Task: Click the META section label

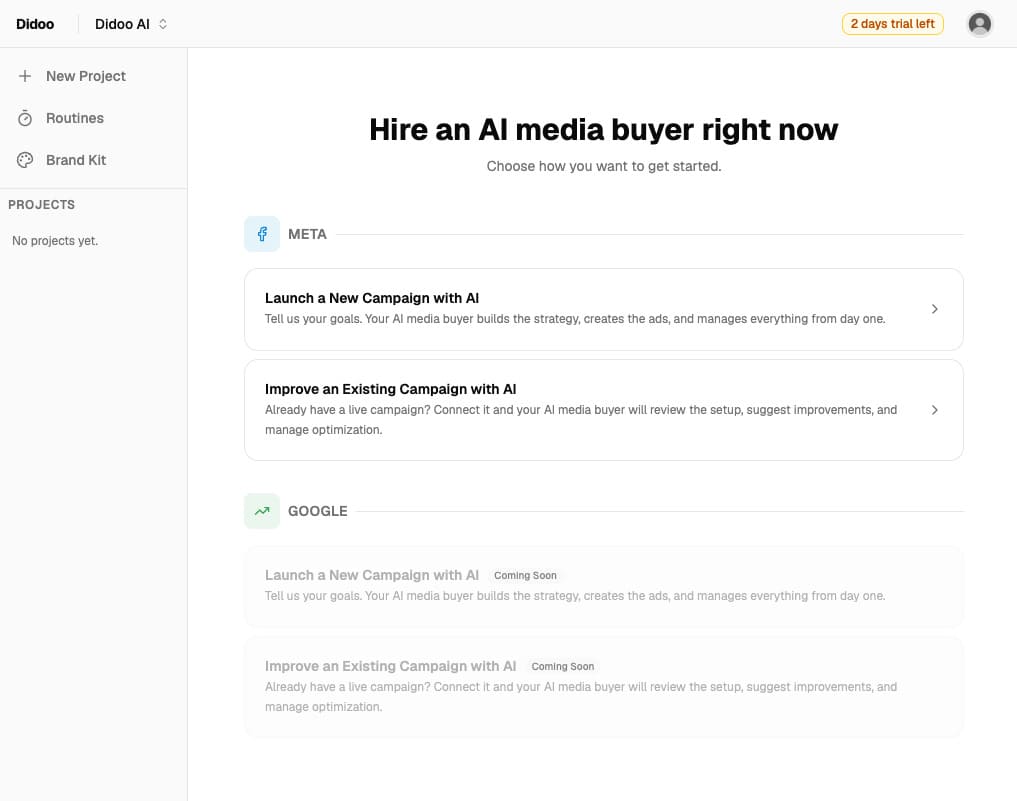Action: [x=307, y=234]
